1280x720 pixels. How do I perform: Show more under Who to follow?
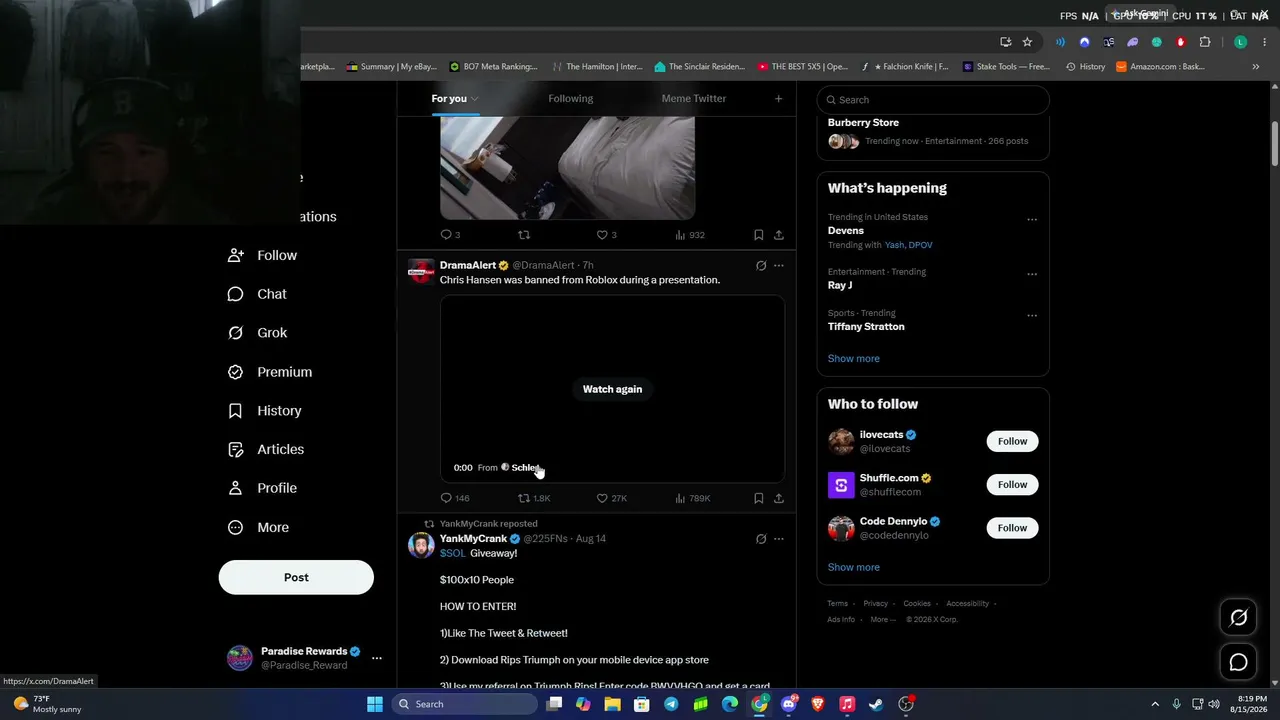(x=854, y=567)
